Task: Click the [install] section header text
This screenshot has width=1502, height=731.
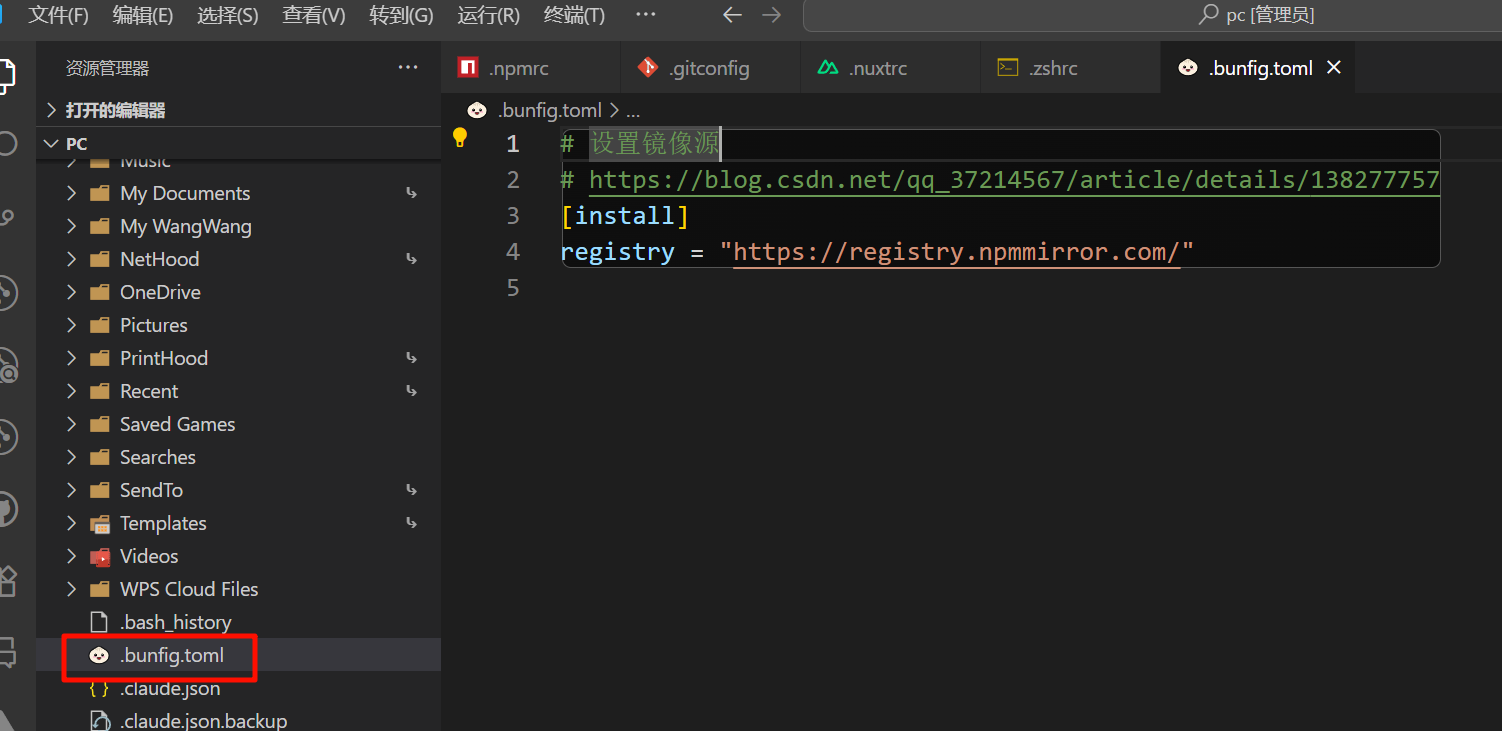Action: (x=625, y=216)
